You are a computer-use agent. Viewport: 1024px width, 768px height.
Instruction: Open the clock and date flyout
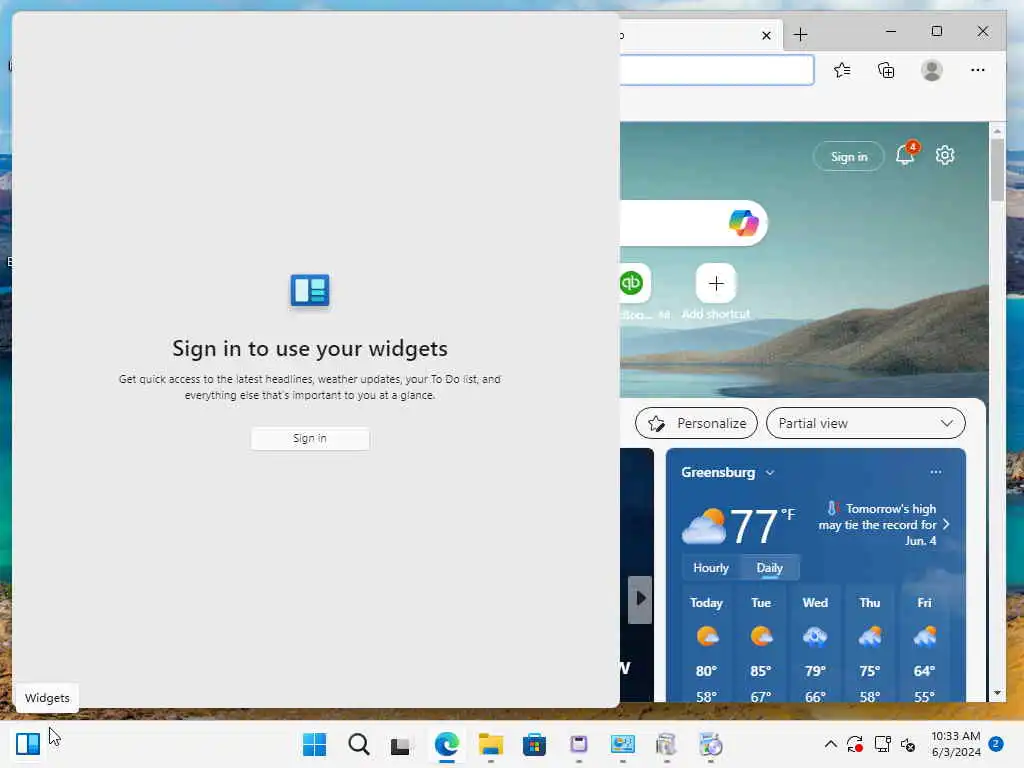pyautogui.click(x=956, y=744)
